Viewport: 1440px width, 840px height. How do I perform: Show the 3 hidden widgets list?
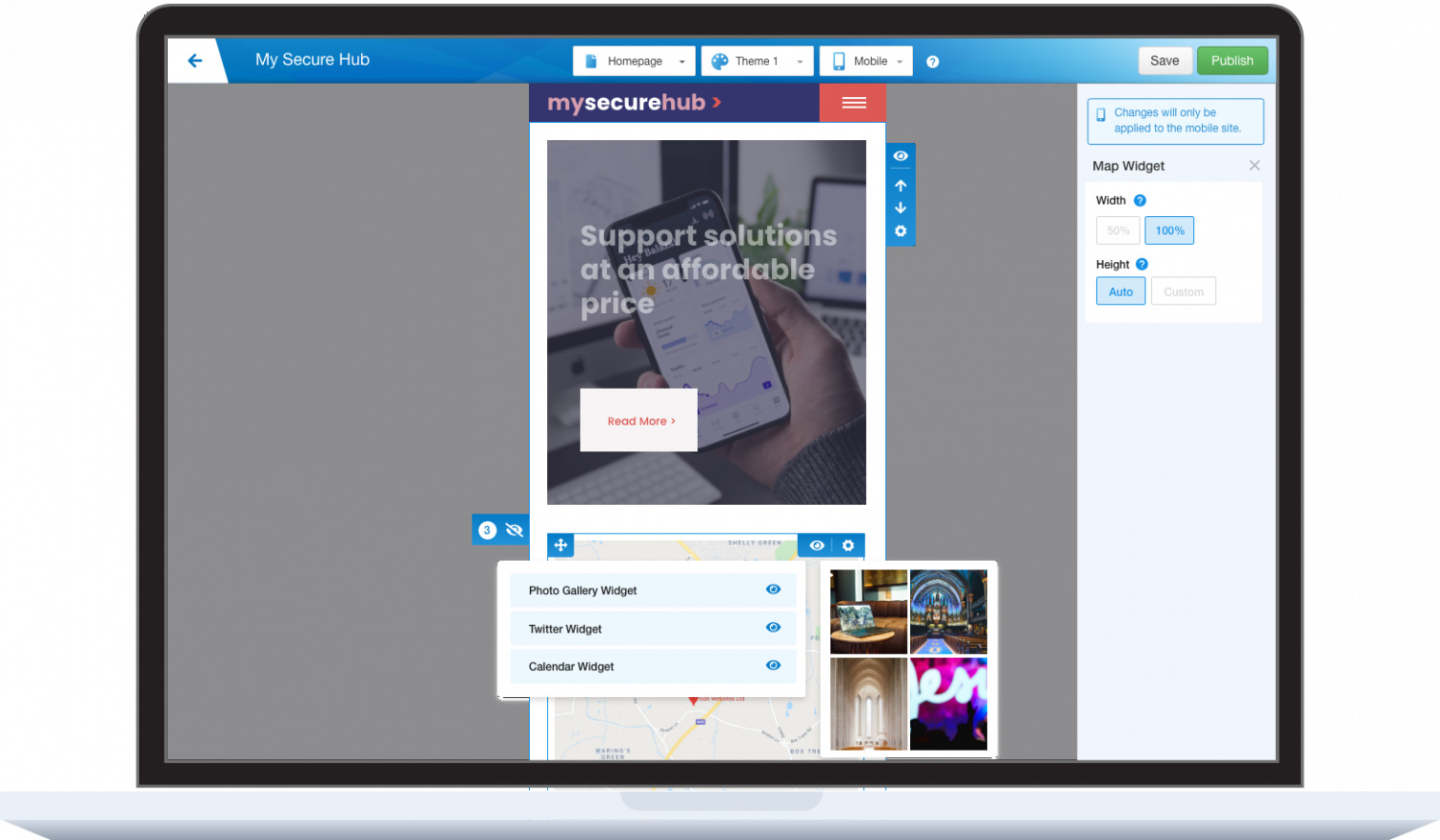click(501, 530)
